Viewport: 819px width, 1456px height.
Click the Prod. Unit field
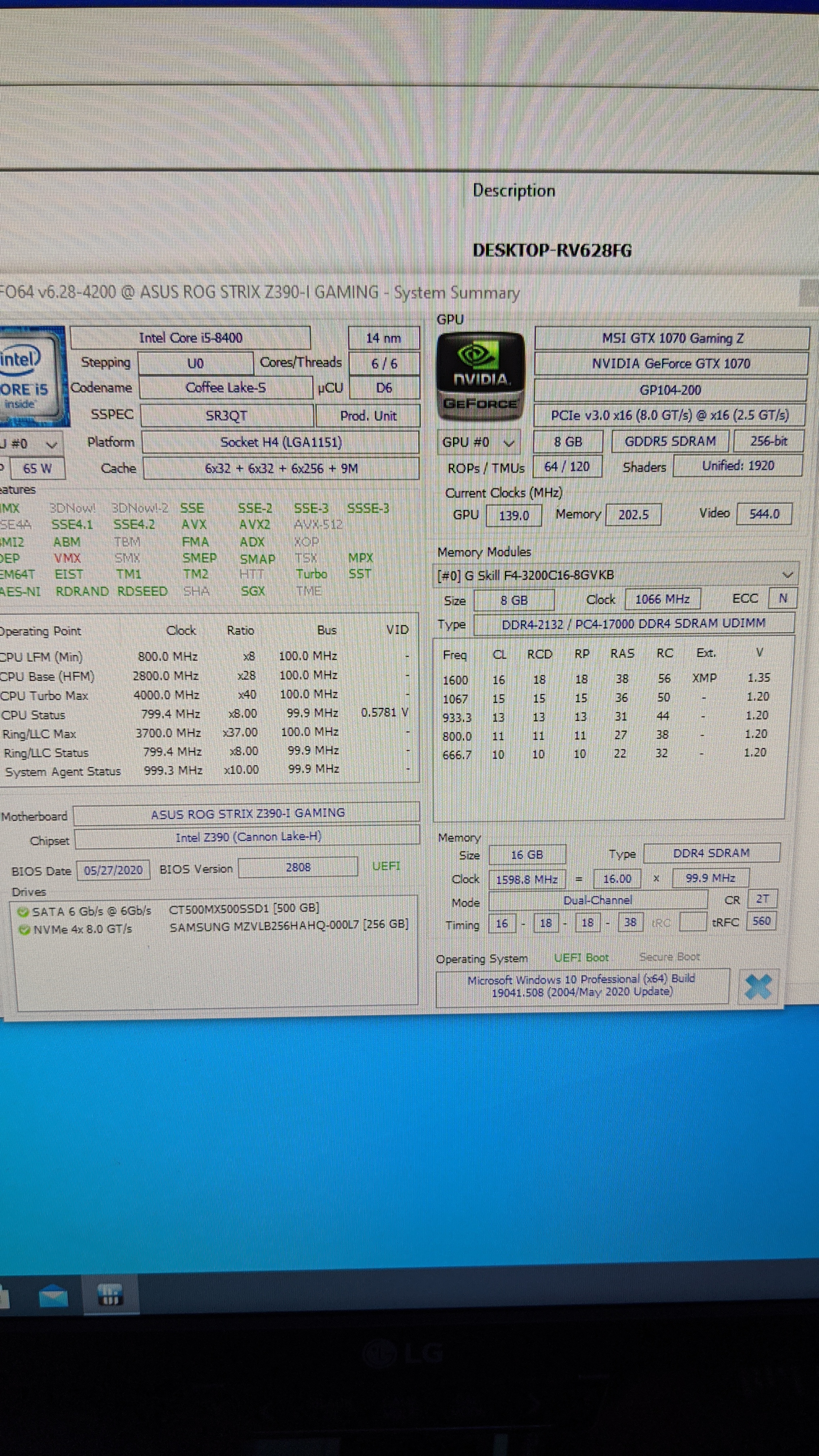[x=368, y=415]
